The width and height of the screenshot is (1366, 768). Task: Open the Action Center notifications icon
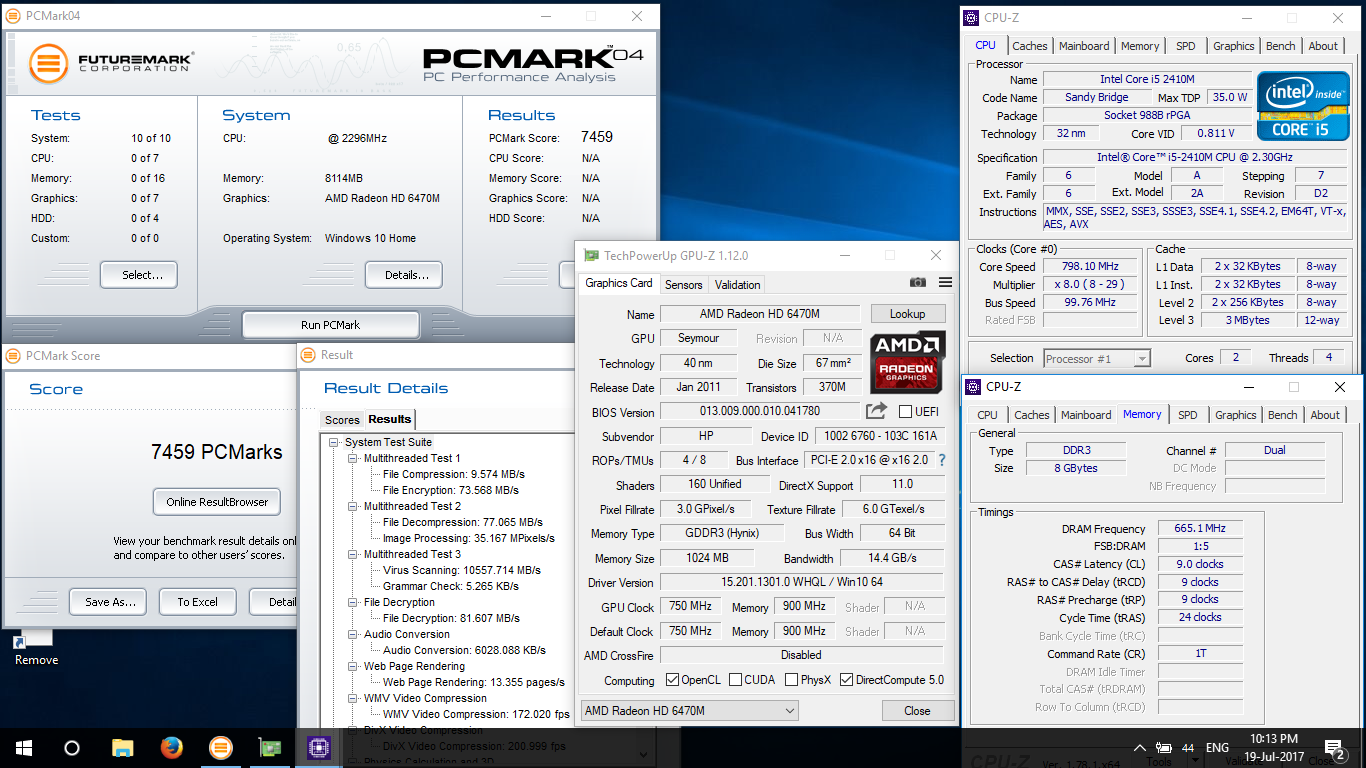pos(1334,748)
